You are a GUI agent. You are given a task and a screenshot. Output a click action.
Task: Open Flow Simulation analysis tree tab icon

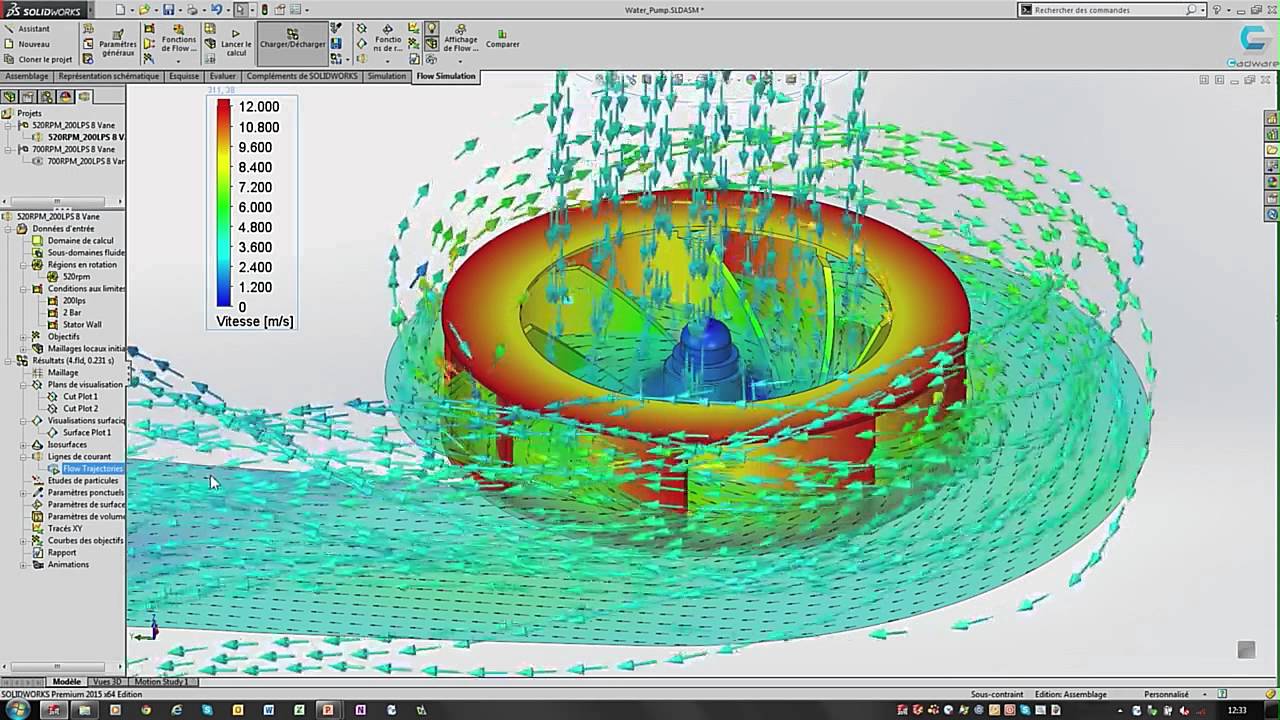(85, 97)
